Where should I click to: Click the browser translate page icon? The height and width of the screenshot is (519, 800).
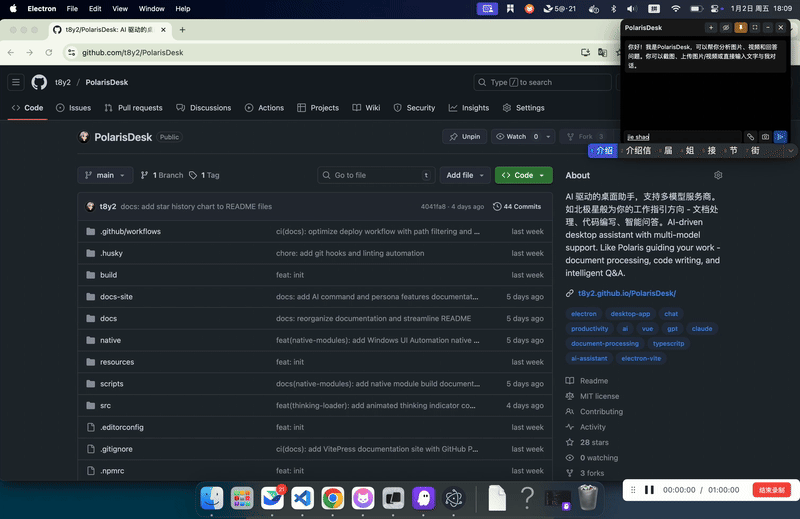pyautogui.click(x=602, y=53)
